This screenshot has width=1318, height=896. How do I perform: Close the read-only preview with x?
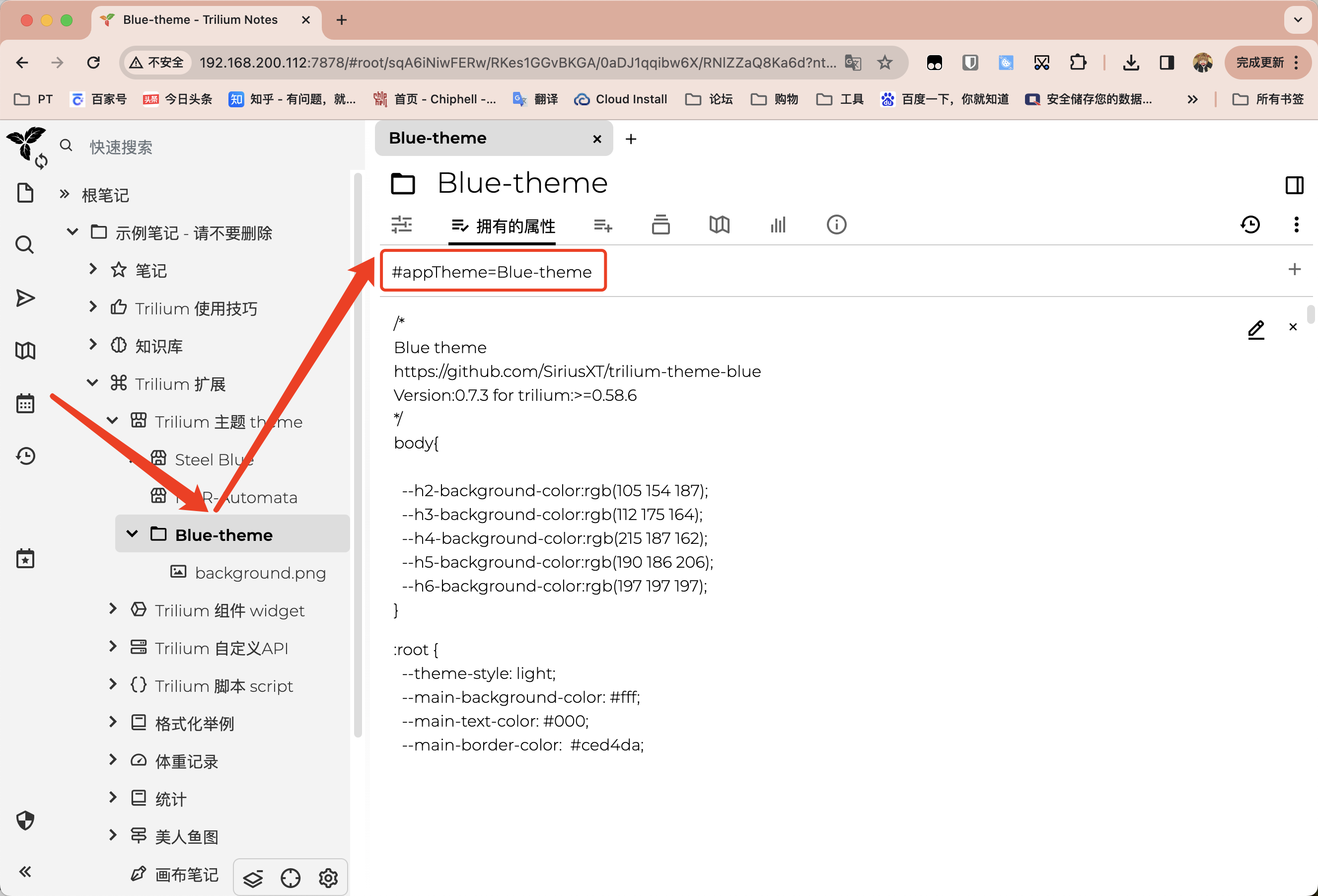[1293, 327]
